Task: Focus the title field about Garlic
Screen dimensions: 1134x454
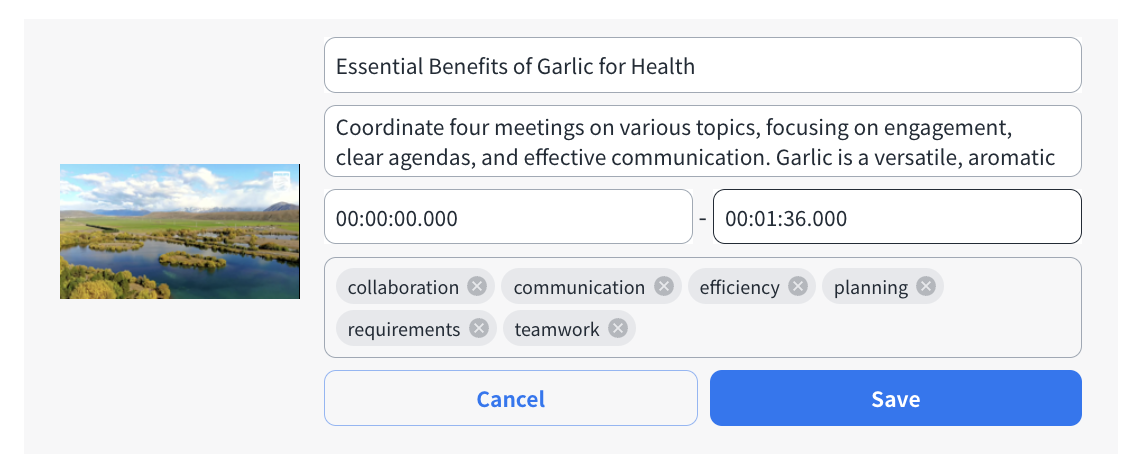Action: tap(702, 66)
